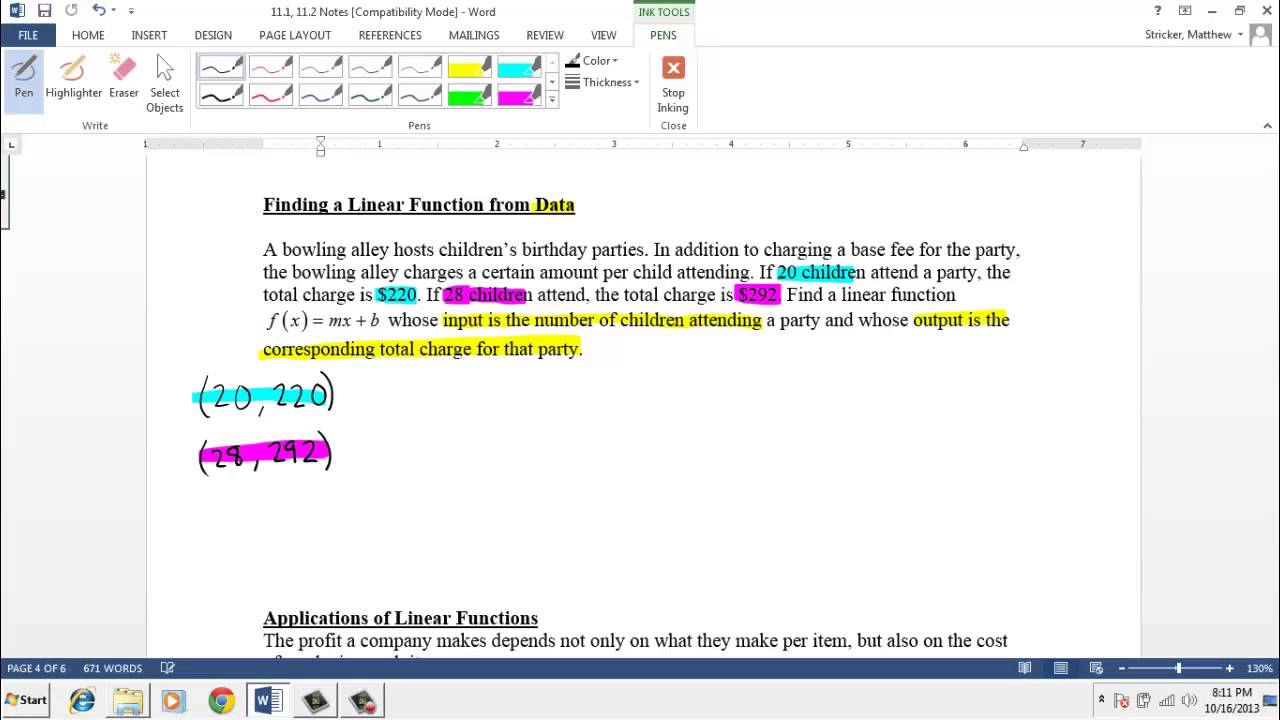Show hidden system tray icons

click(1101, 701)
